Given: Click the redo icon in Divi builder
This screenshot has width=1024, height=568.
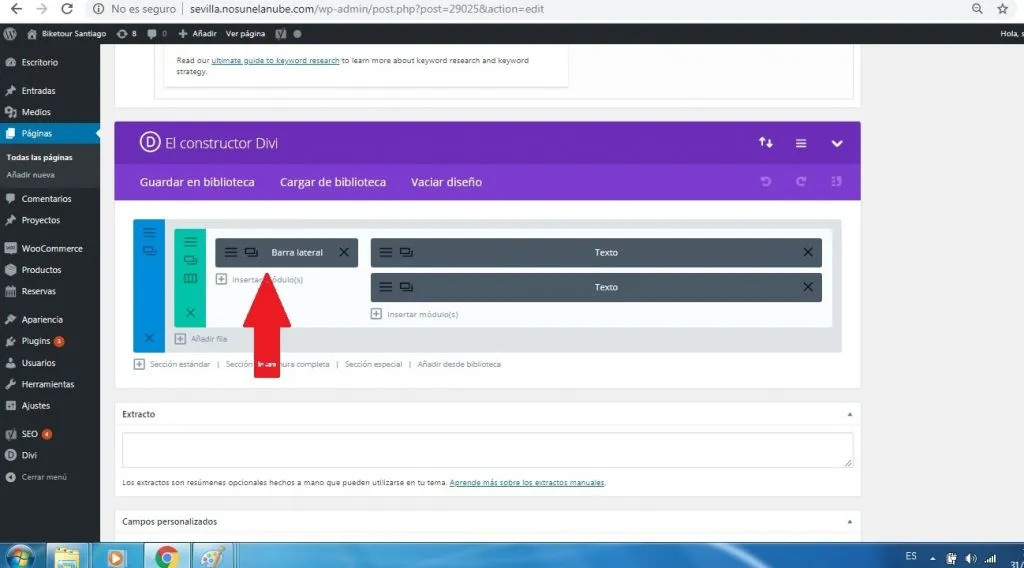Looking at the screenshot, I should pos(801,182).
